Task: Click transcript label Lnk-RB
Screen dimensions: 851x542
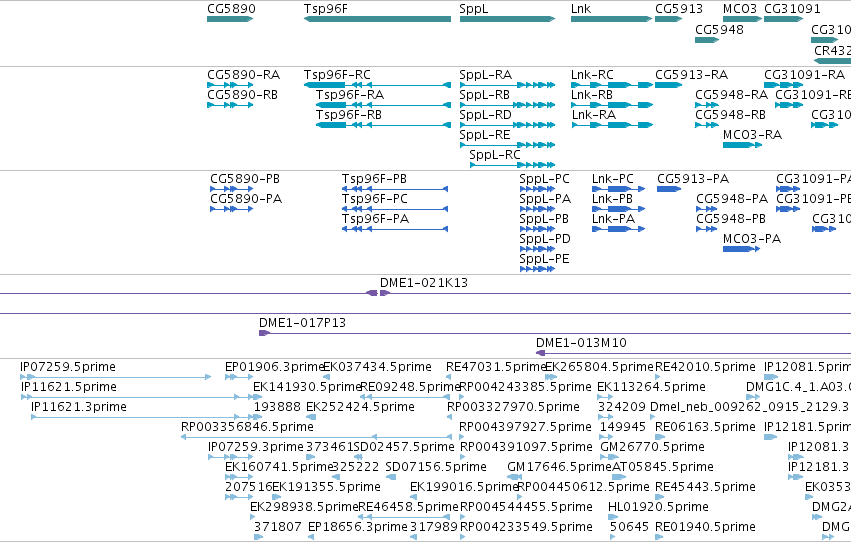Action: (x=592, y=94)
